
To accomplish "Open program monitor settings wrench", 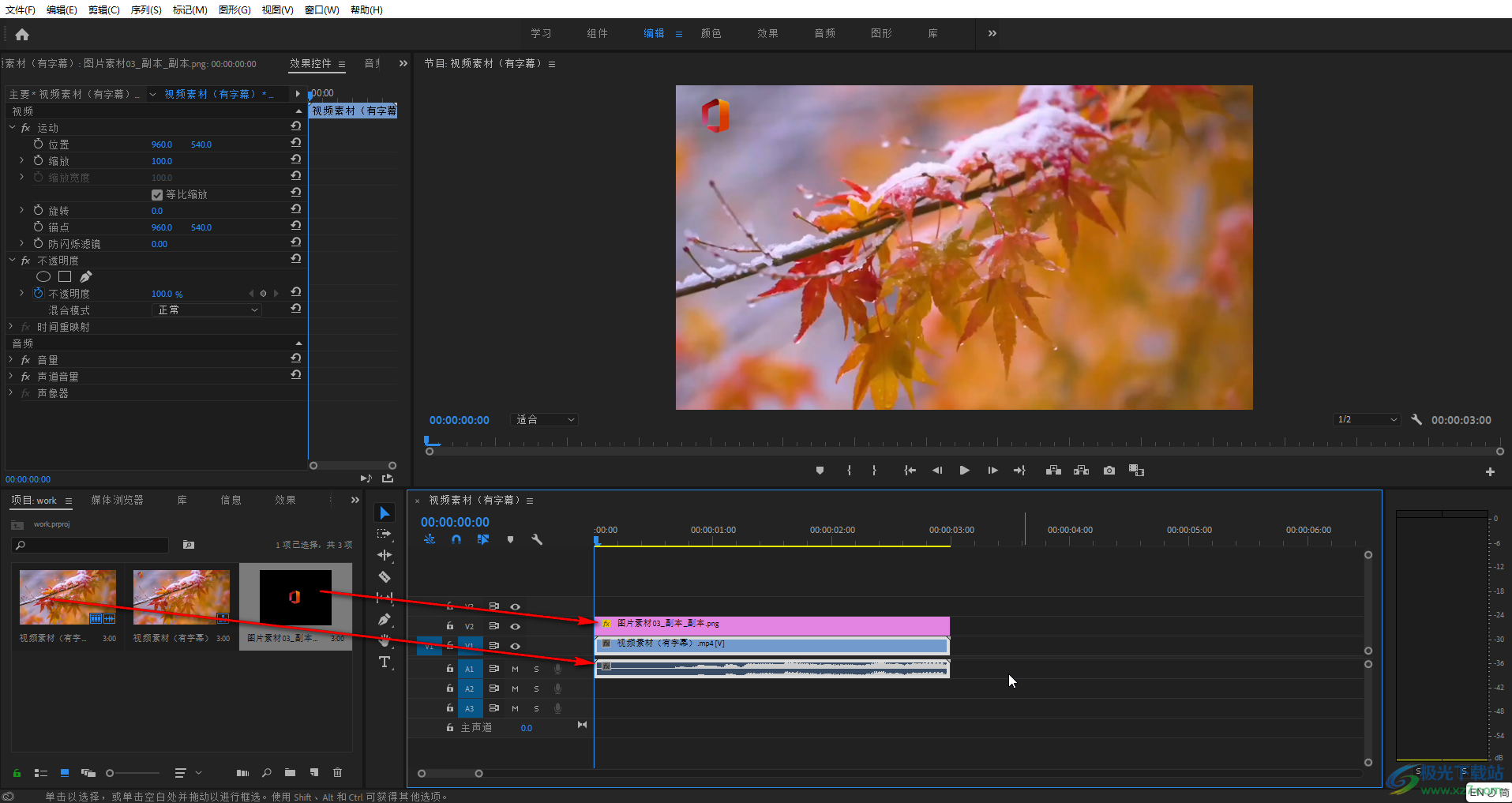I will tap(1416, 419).
